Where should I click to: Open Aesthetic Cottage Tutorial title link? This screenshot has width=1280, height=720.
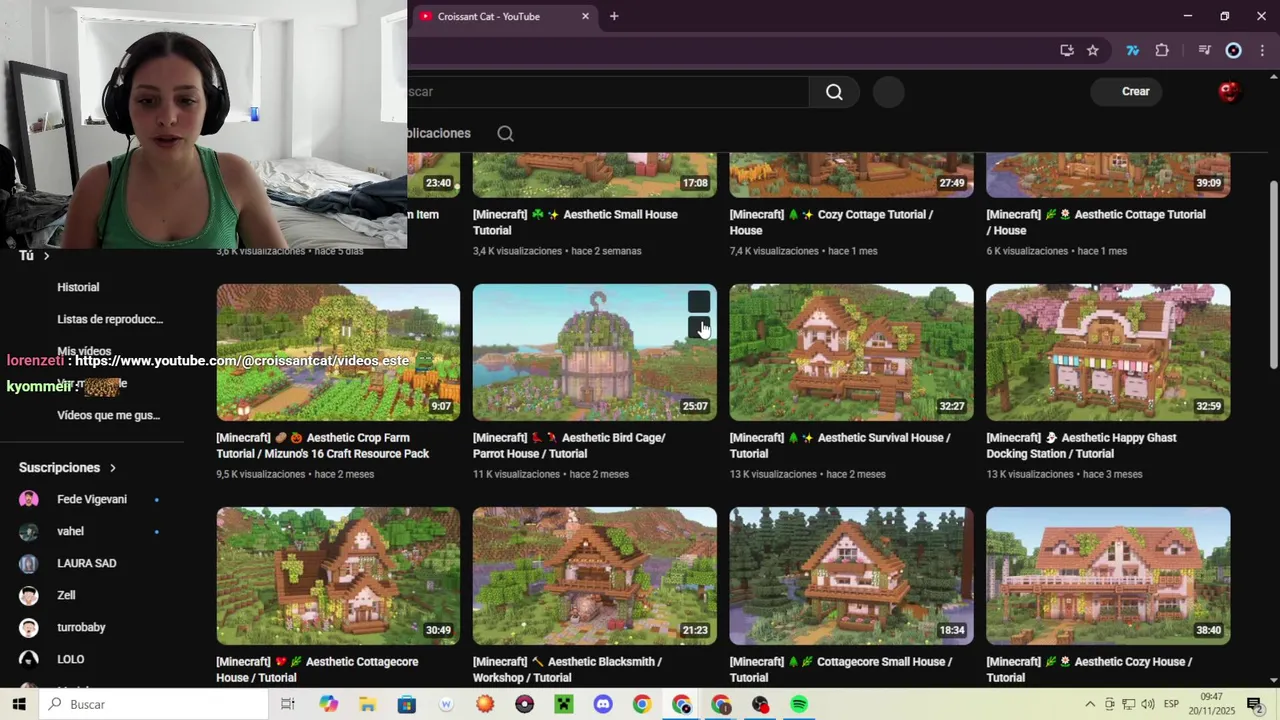click(x=1096, y=222)
